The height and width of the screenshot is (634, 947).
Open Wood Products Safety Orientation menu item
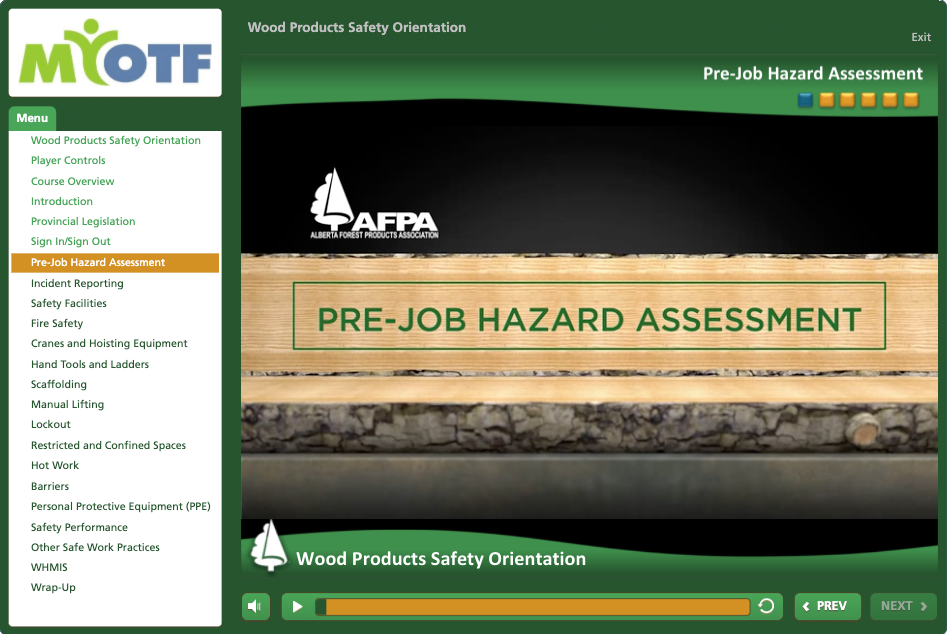click(x=115, y=140)
